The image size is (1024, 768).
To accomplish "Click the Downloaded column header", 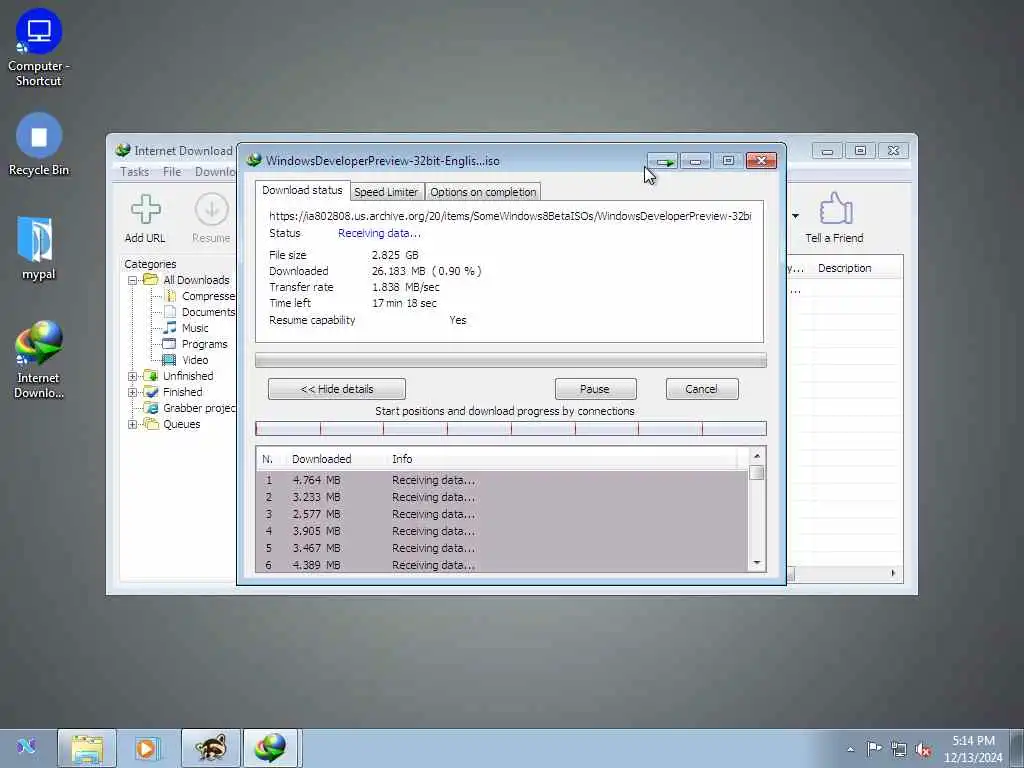I will click(x=322, y=459).
